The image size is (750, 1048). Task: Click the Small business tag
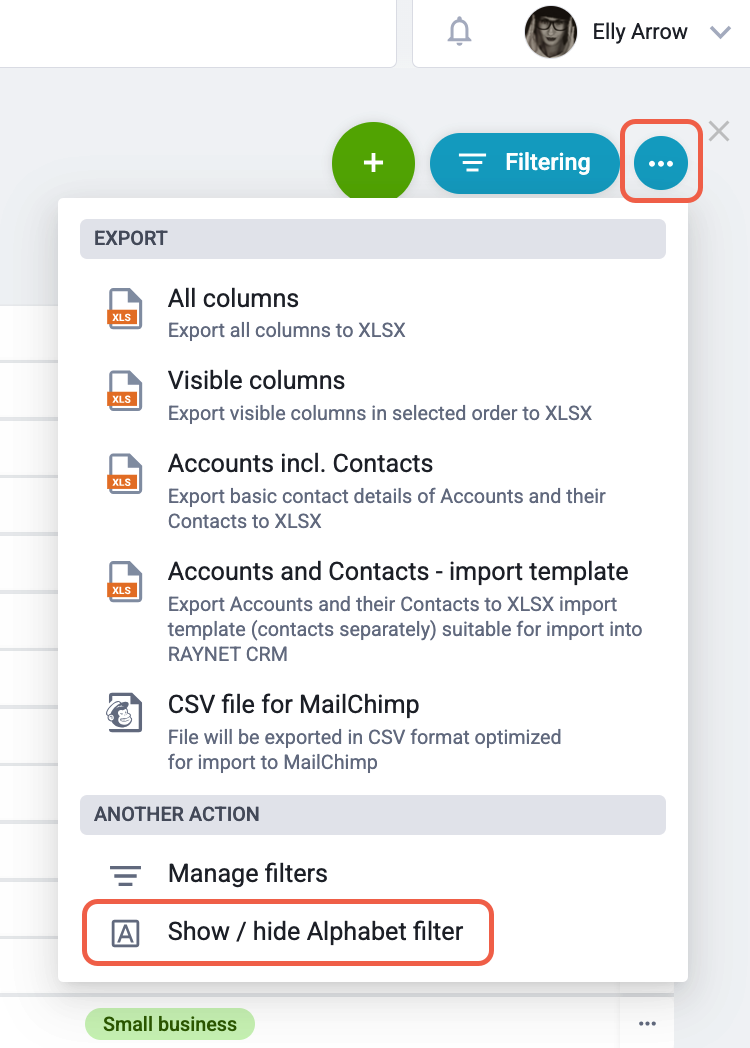coord(170,1024)
